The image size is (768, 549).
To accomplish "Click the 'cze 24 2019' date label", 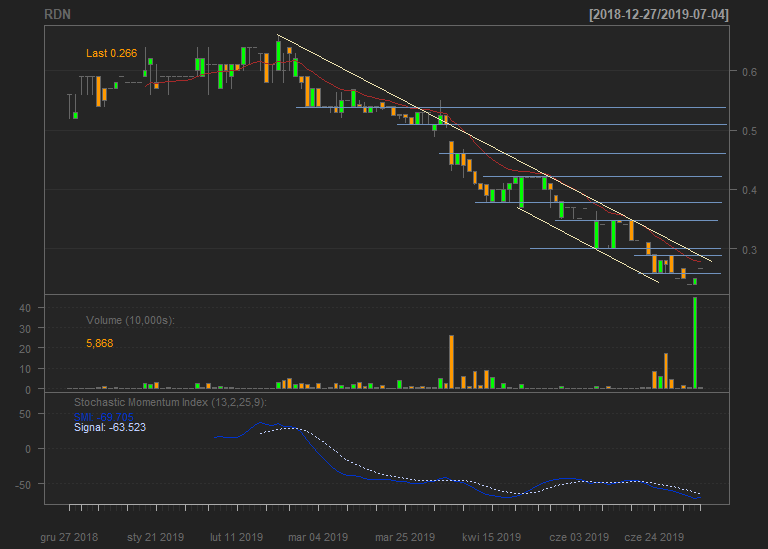I will tap(654, 537).
